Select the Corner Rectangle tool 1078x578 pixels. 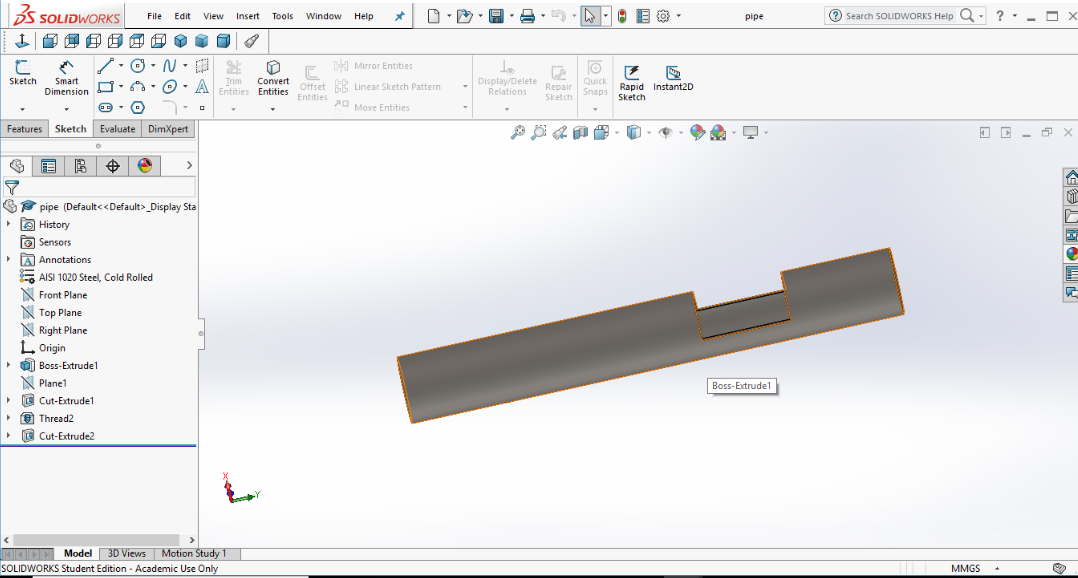(106, 87)
